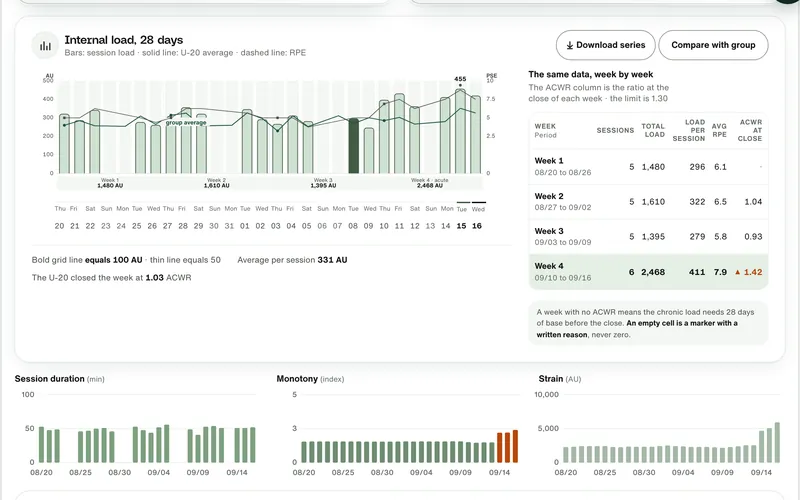800x500 pixels.
Task: Open Compare with group
Action: pyautogui.click(x=713, y=45)
